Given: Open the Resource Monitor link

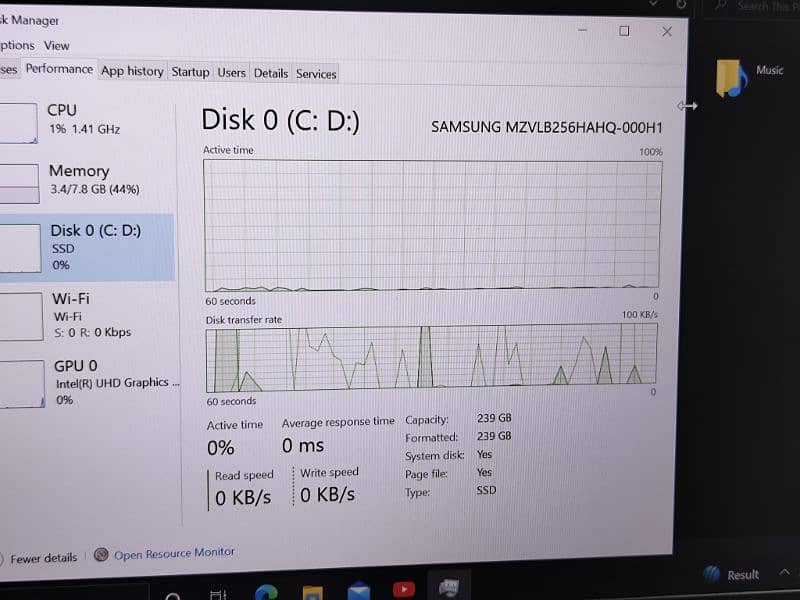Looking at the screenshot, I should pos(174,554).
